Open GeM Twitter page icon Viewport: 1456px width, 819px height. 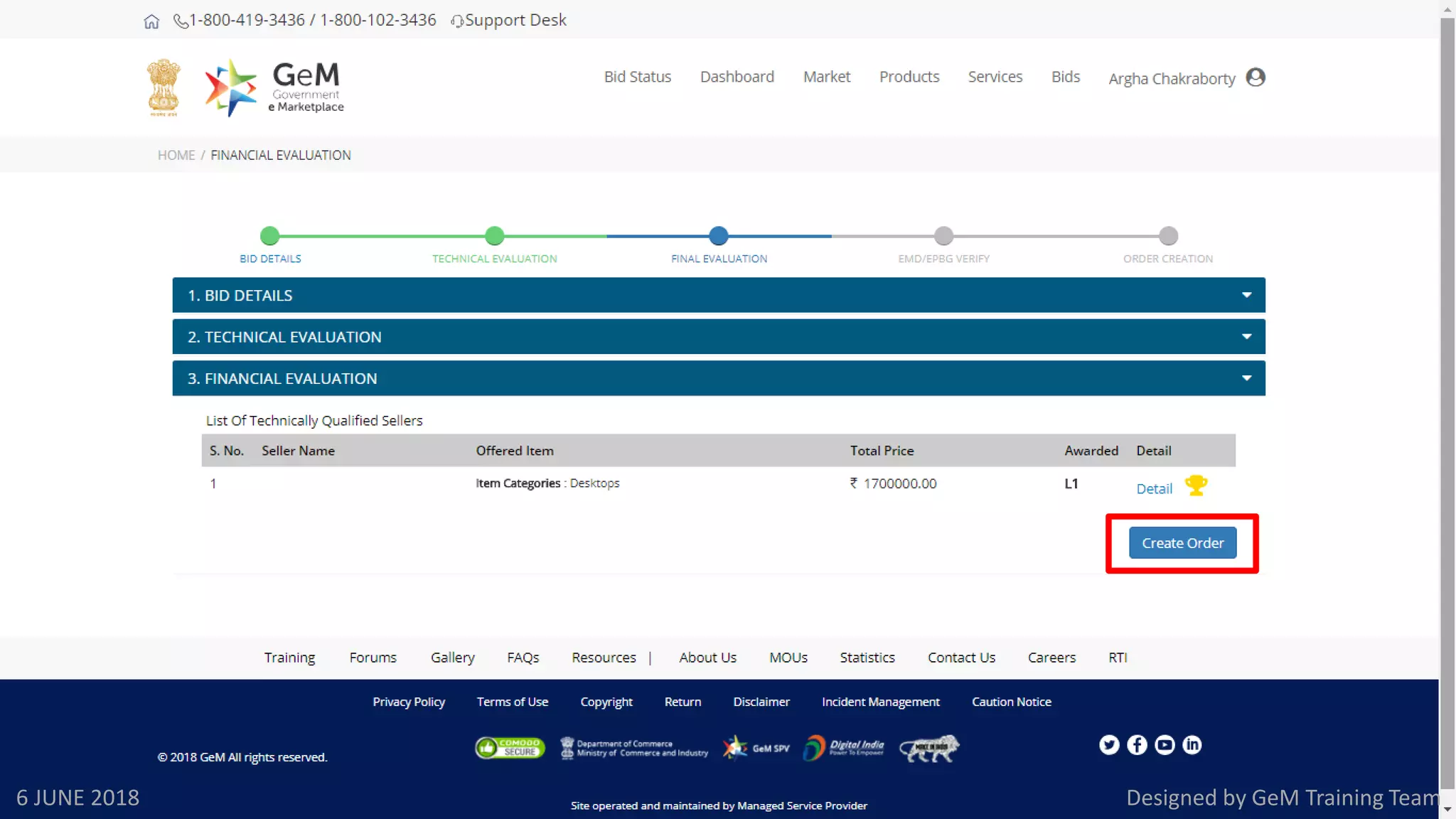pos(1108,744)
